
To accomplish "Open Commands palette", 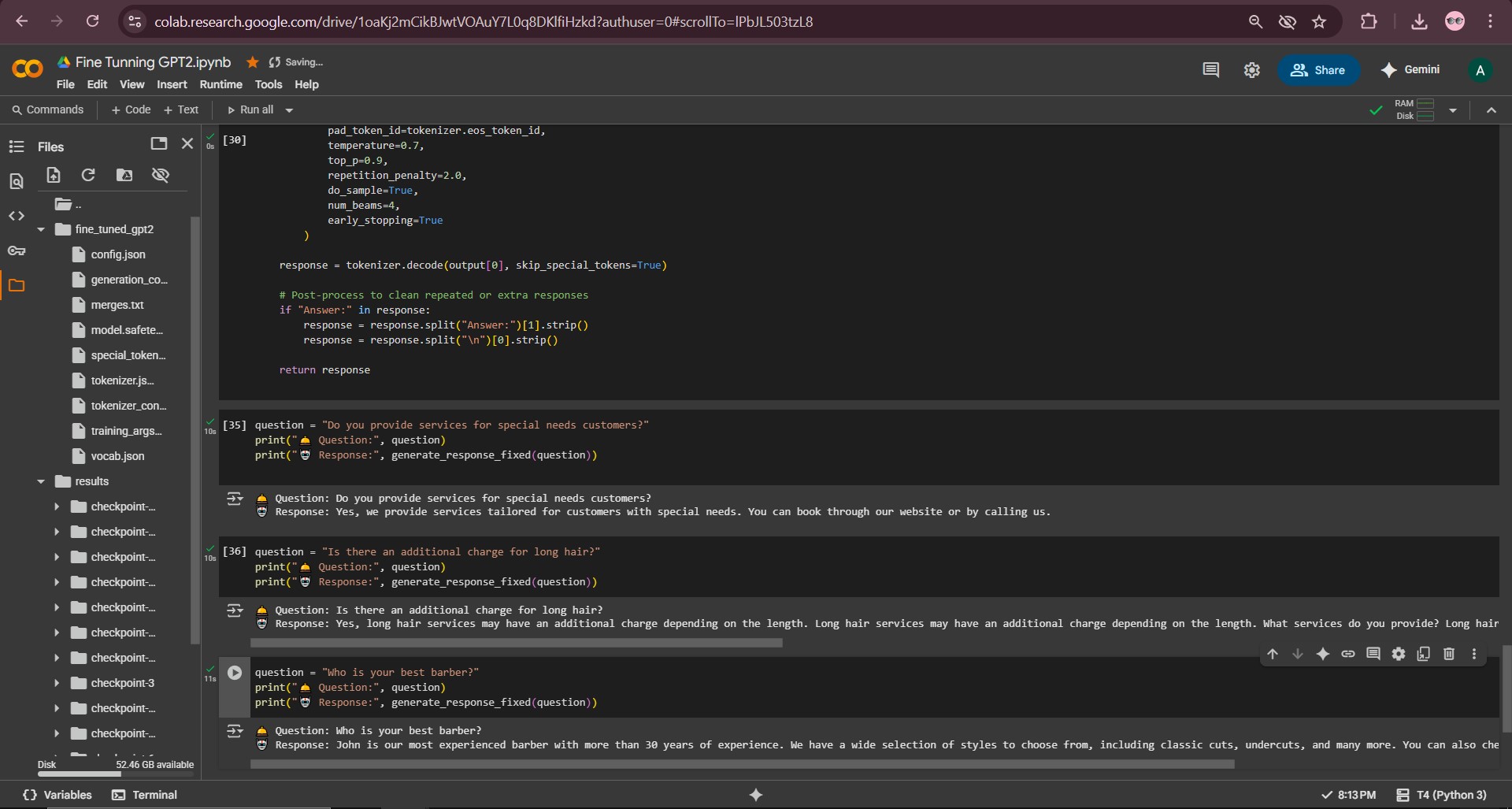I will point(47,110).
